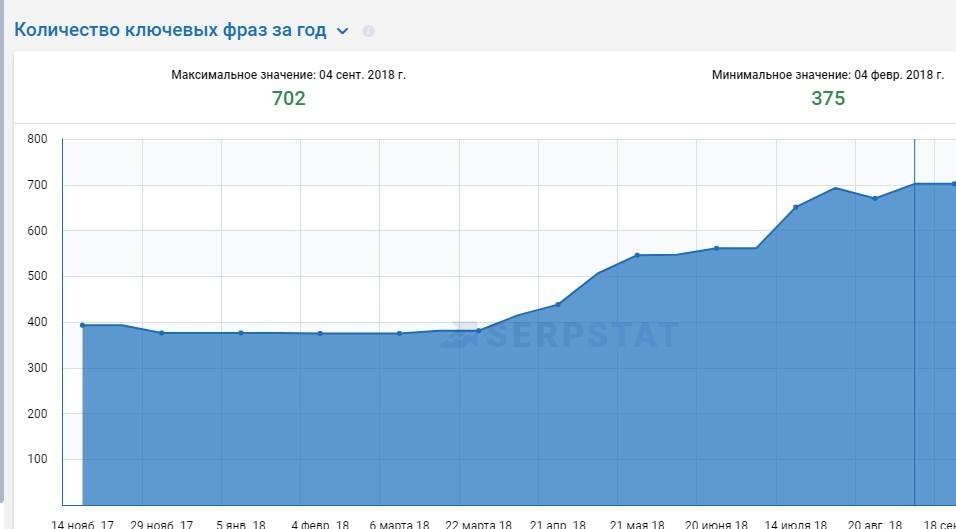Click the data point for 22 марта 18
Viewport: 956px width, 529px height.
click(479, 330)
